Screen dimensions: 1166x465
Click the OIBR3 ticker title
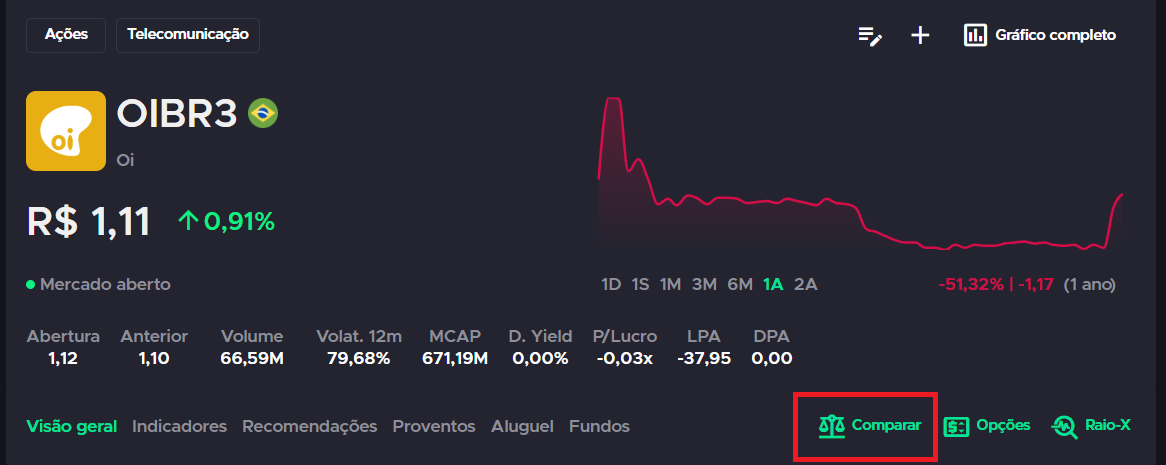[x=177, y=115]
